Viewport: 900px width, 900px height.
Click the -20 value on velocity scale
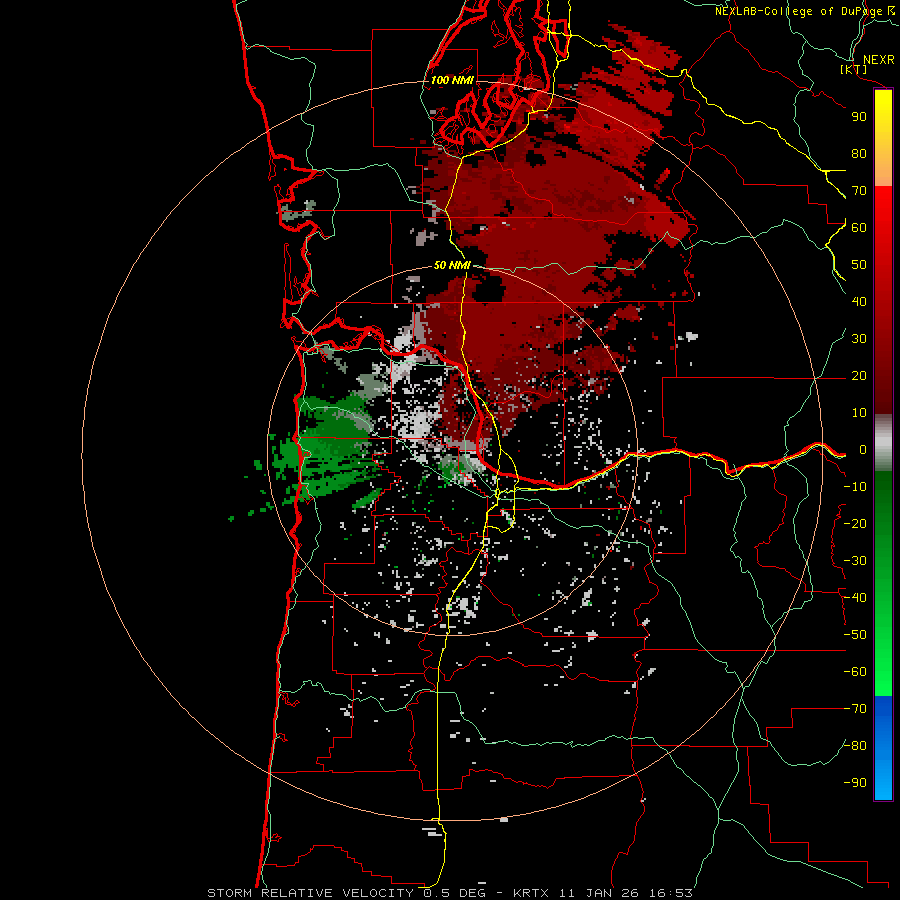point(855,523)
